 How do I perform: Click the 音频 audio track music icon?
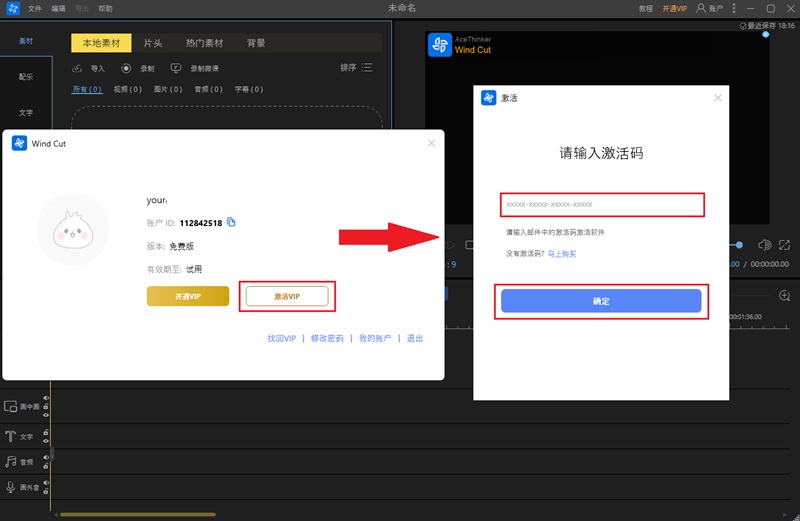(x=11, y=462)
